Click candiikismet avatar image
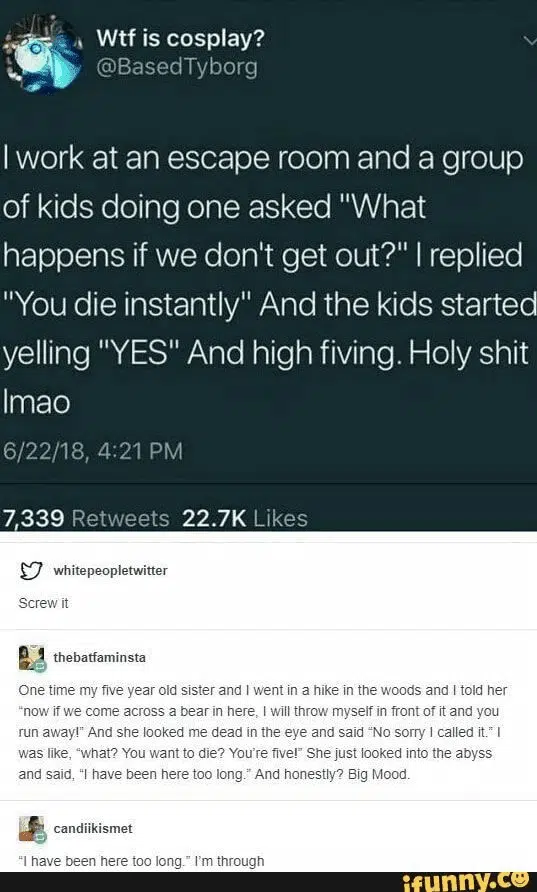The width and height of the screenshot is (537, 892). pos(31,828)
